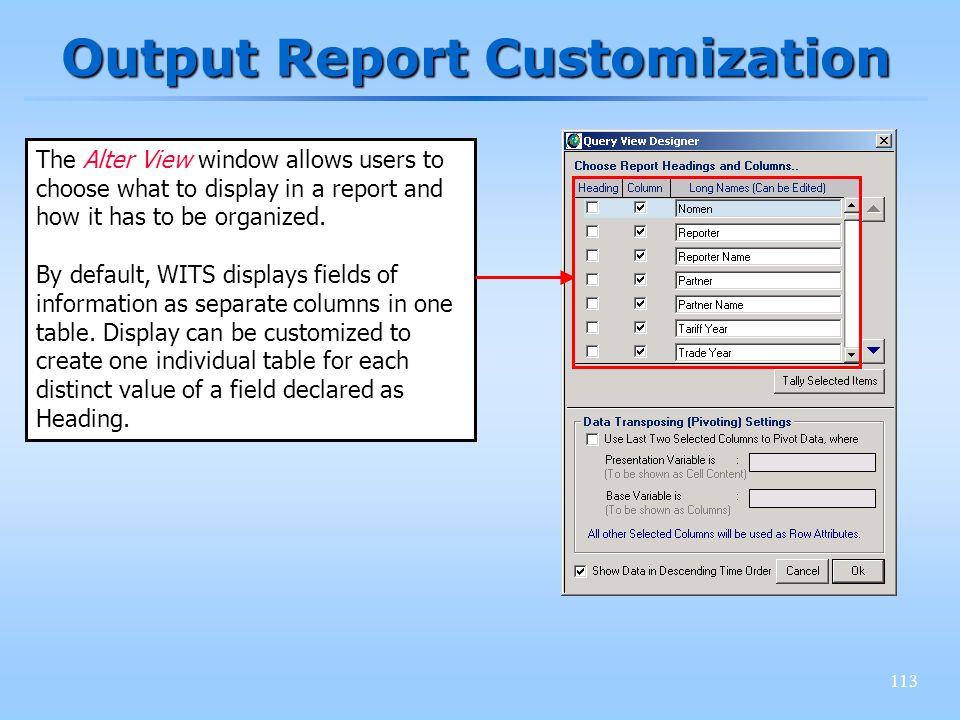
Task: Click the Output Report Customization title
Action: tap(476, 59)
